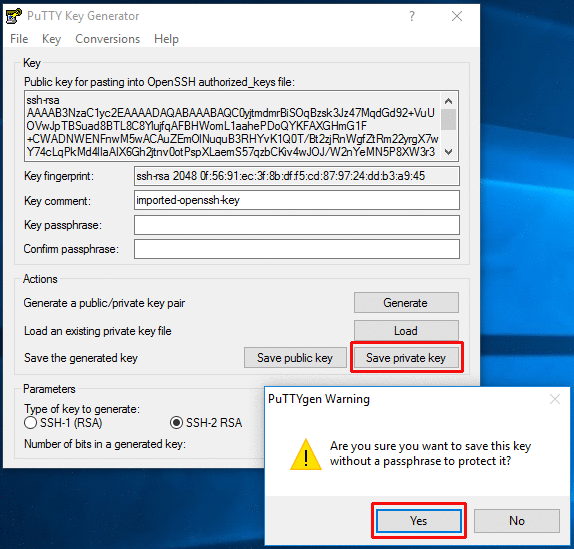Click into the Key passphrase field
Image resolution: width=574 pixels, height=549 pixels.
click(x=297, y=225)
